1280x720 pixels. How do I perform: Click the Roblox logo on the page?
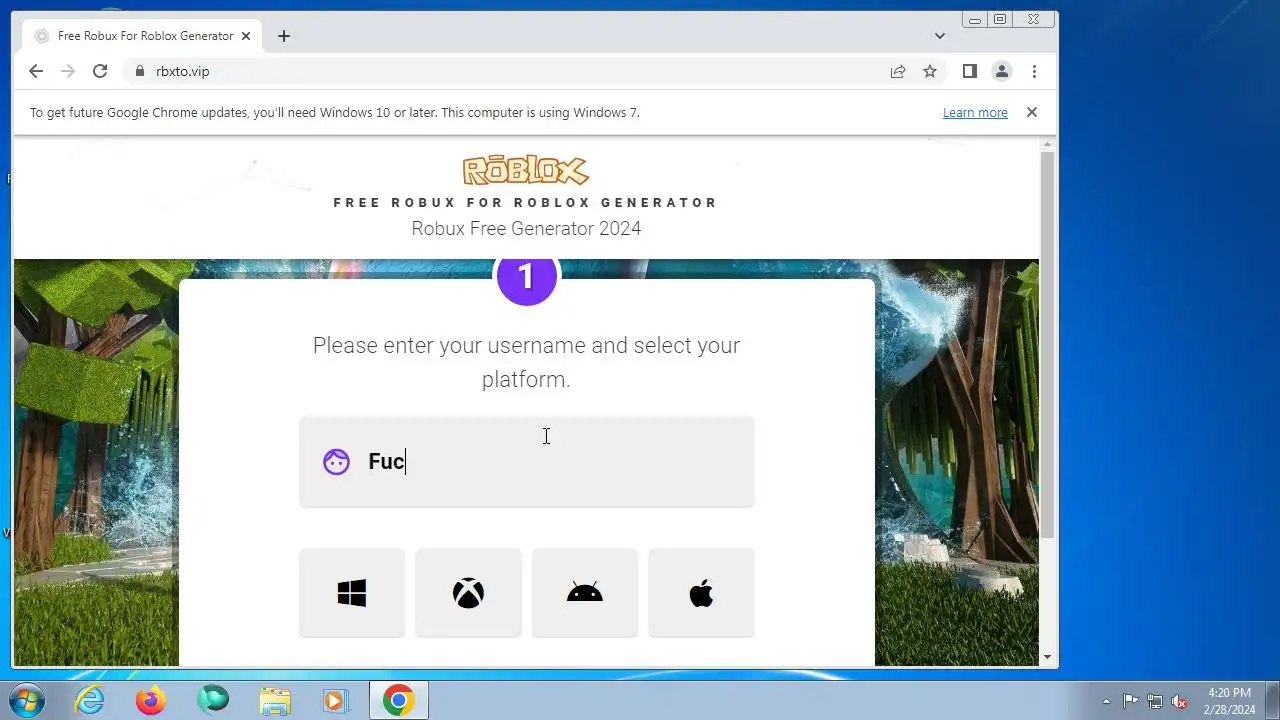(x=526, y=170)
